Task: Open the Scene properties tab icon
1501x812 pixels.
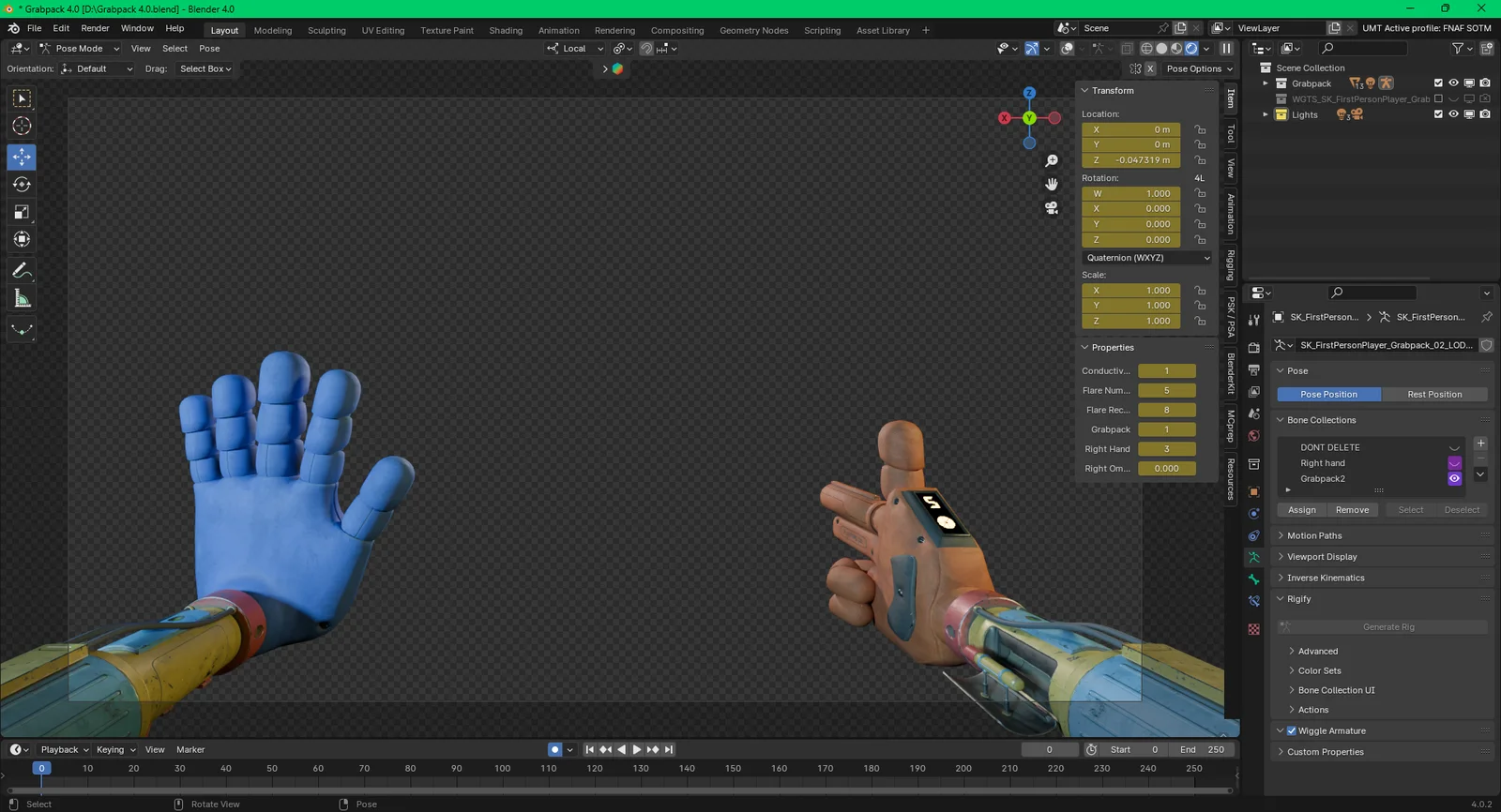Action: click(x=1254, y=414)
